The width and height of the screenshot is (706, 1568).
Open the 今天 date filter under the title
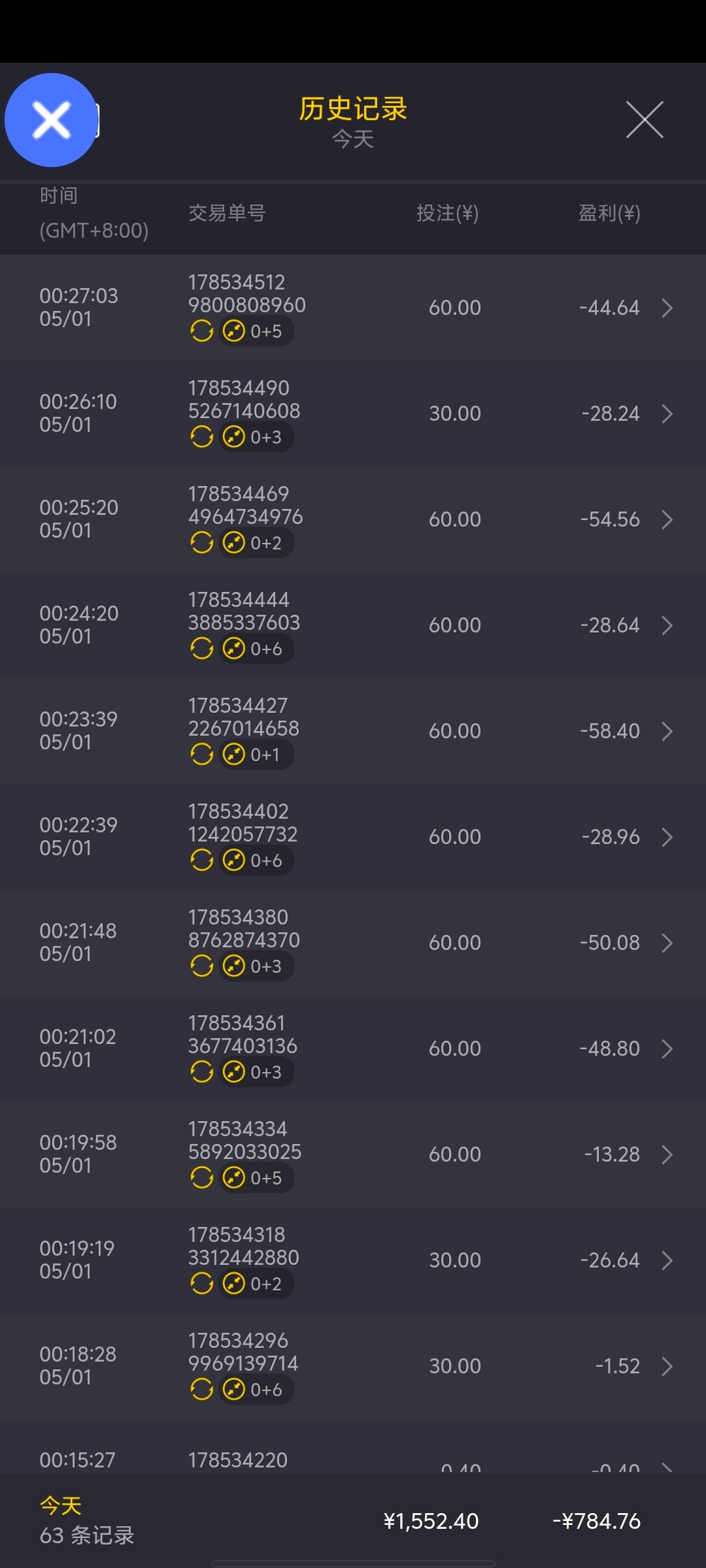click(x=353, y=139)
